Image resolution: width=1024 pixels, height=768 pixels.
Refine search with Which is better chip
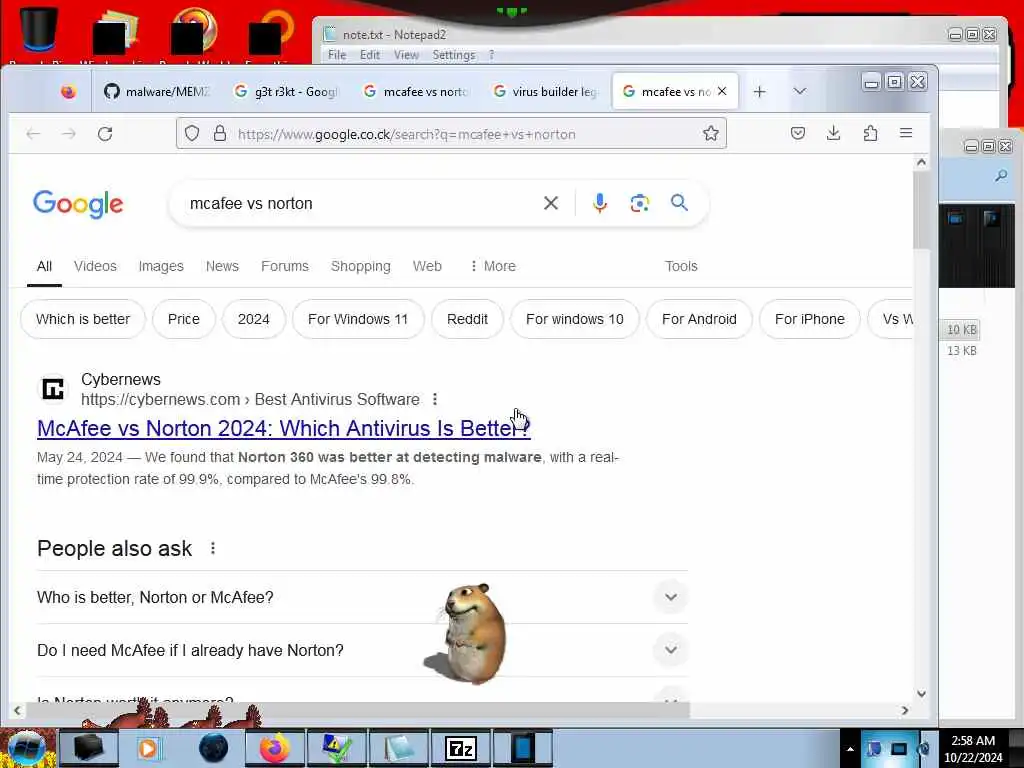pos(83,319)
